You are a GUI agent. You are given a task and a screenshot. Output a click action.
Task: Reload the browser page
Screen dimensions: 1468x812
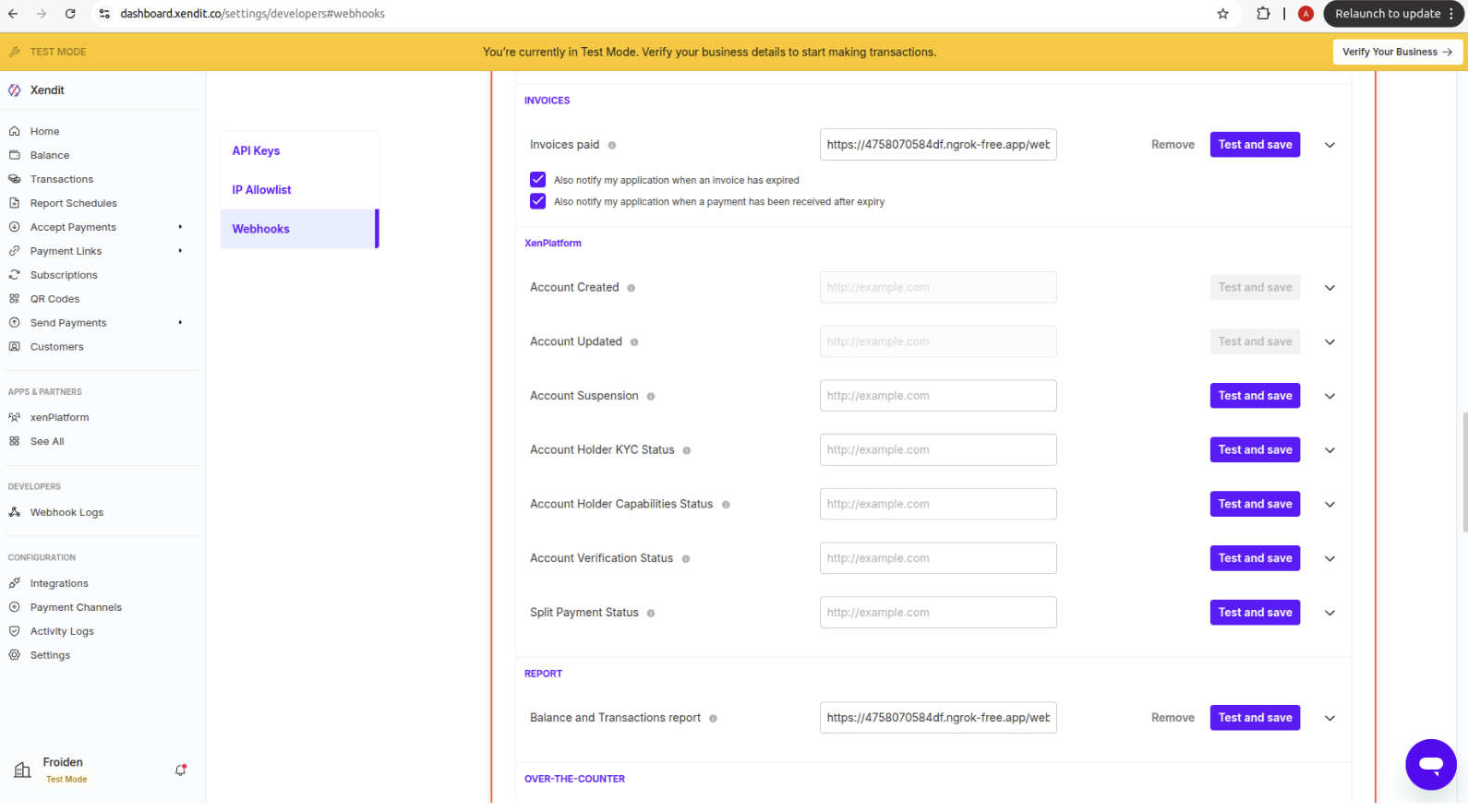[70, 14]
